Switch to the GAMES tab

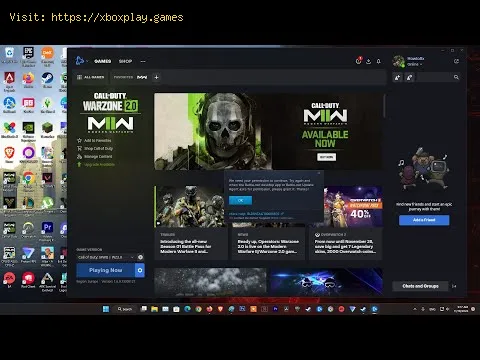coord(102,61)
